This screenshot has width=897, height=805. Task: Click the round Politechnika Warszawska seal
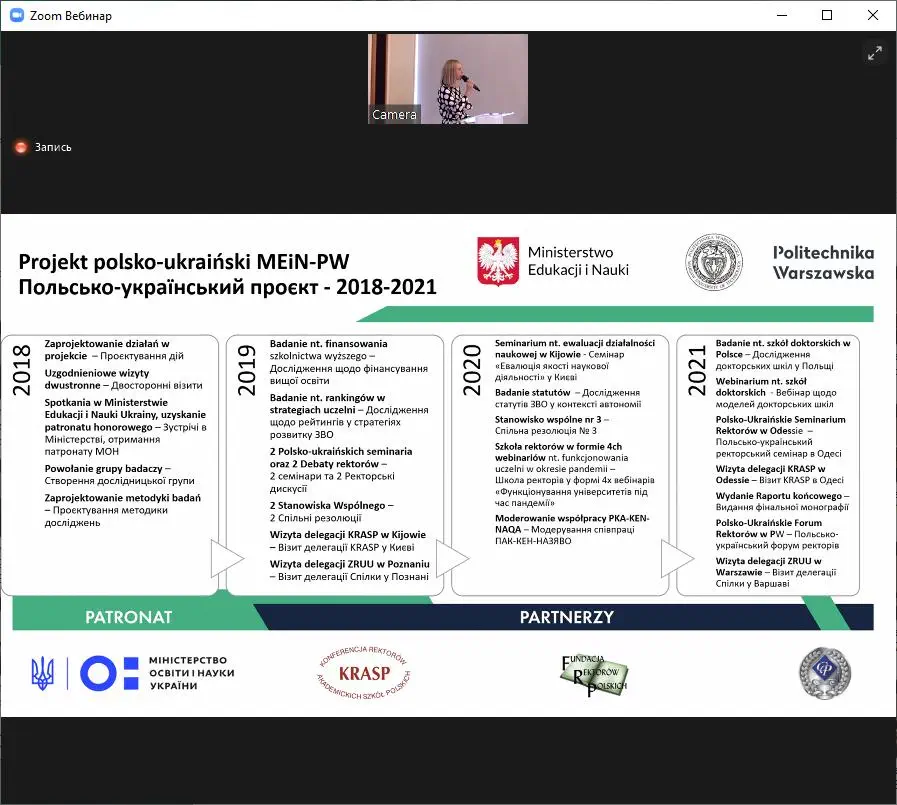pyautogui.click(x=714, y=262)
